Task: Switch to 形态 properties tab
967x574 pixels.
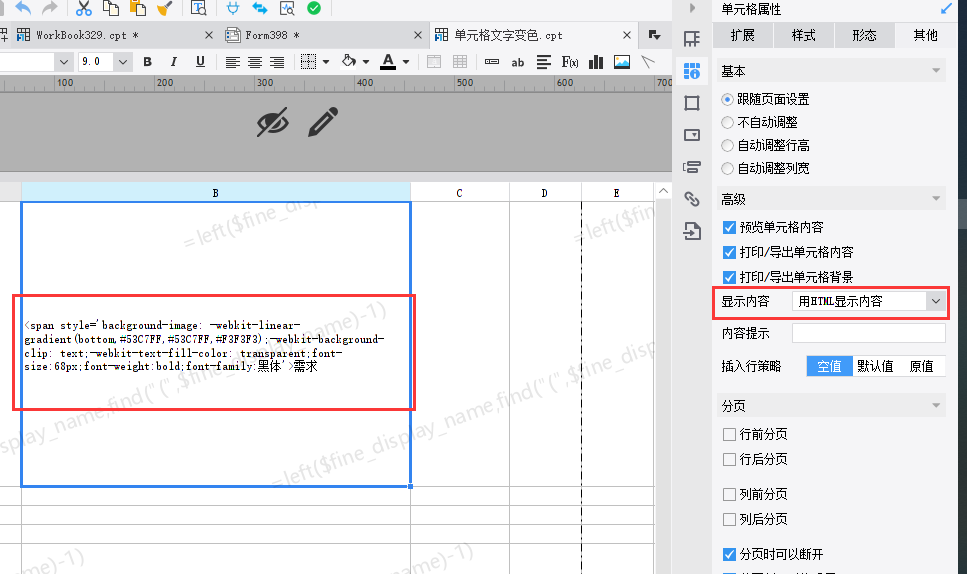Action: click(x=864, y=35)
